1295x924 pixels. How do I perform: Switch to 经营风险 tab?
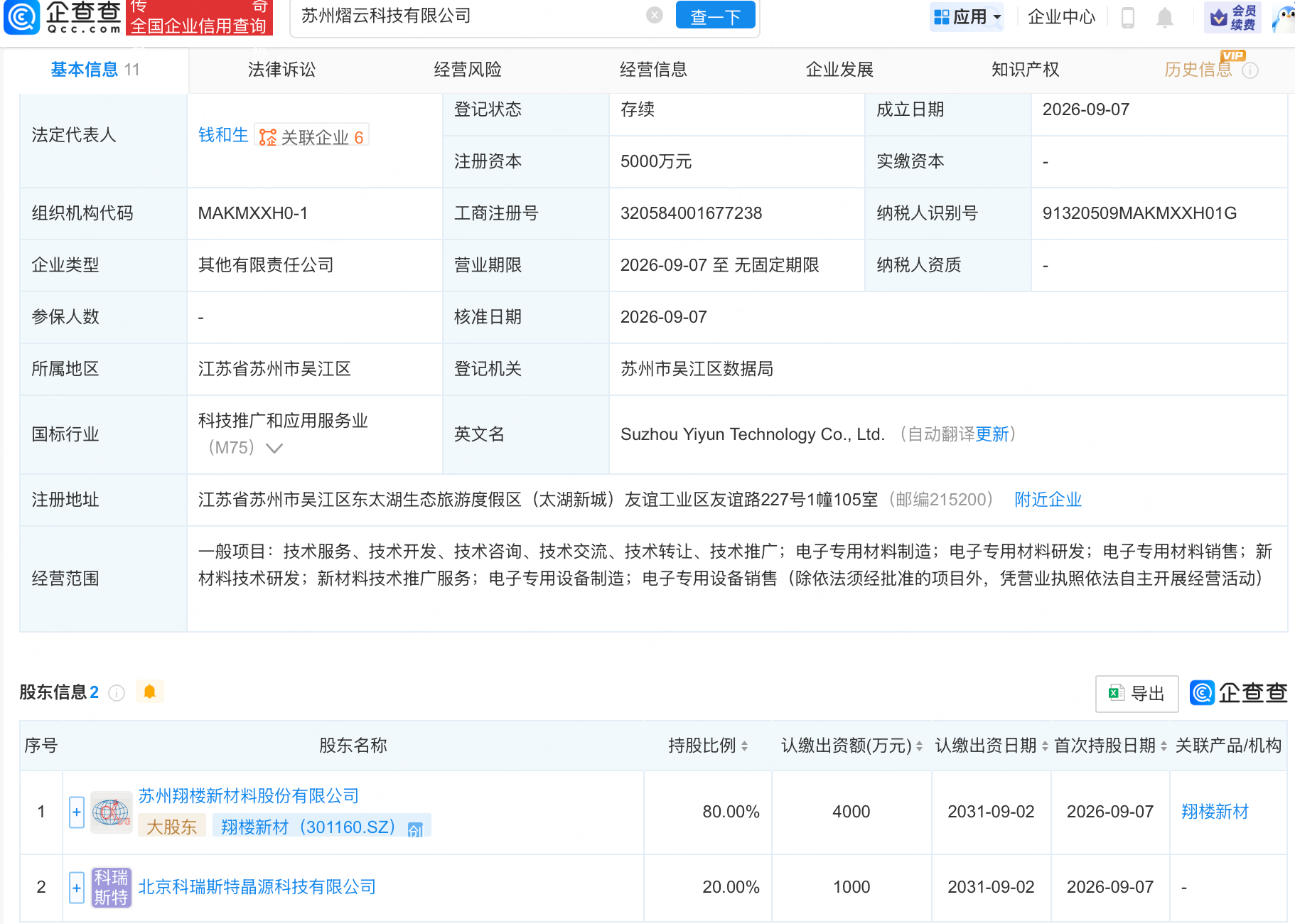coord(468,70)
